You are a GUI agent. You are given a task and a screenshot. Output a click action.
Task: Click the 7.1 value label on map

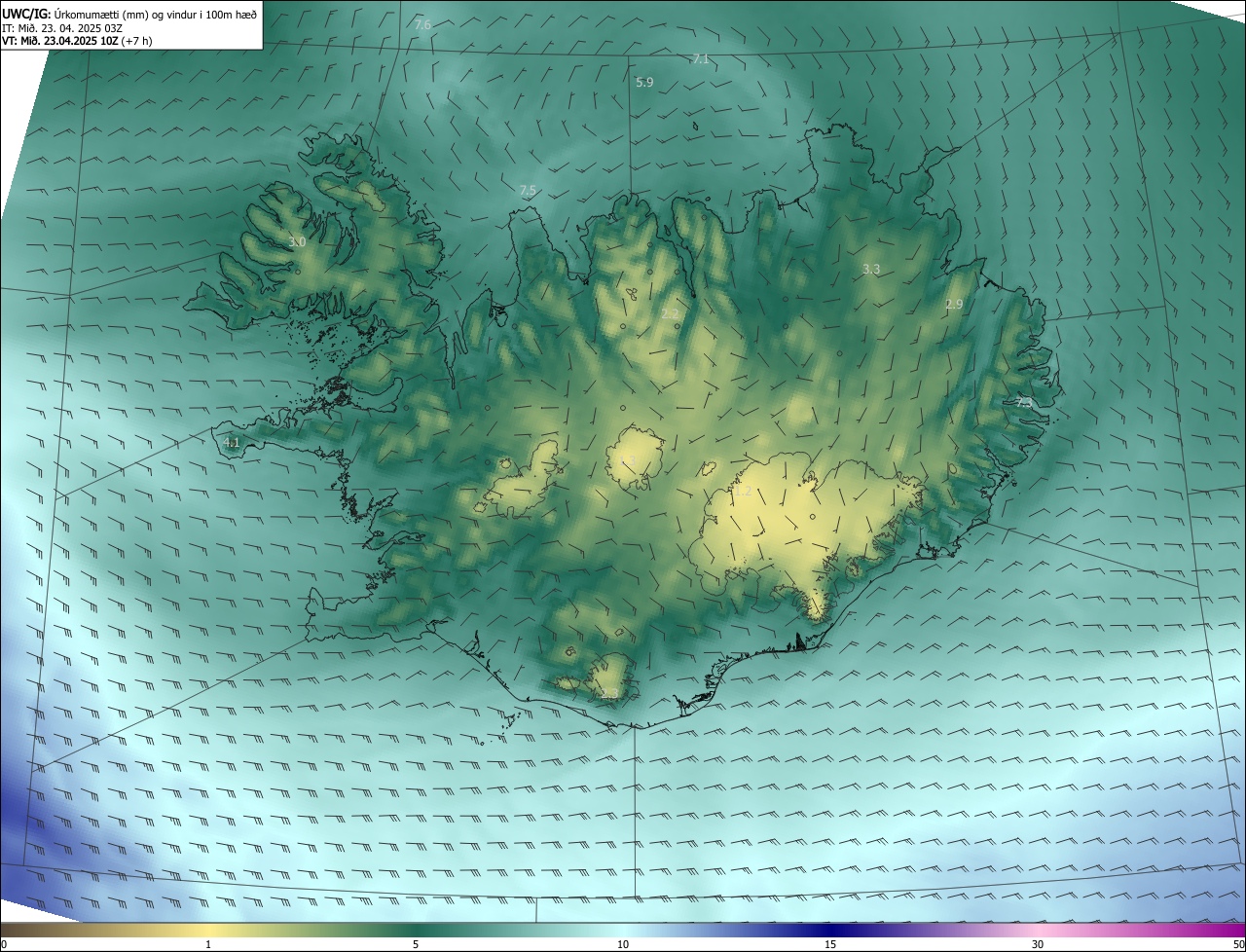[701, 59]
